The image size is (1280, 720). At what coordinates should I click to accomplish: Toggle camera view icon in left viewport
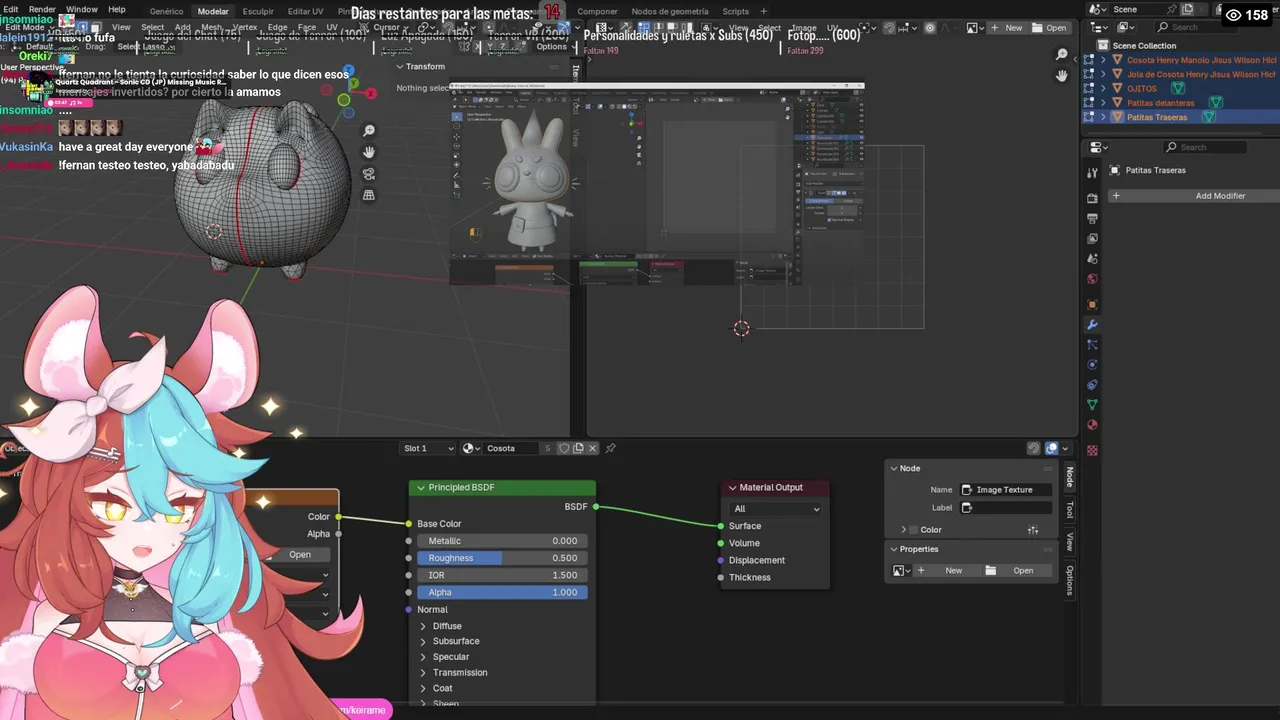click(x=369, y=174)
